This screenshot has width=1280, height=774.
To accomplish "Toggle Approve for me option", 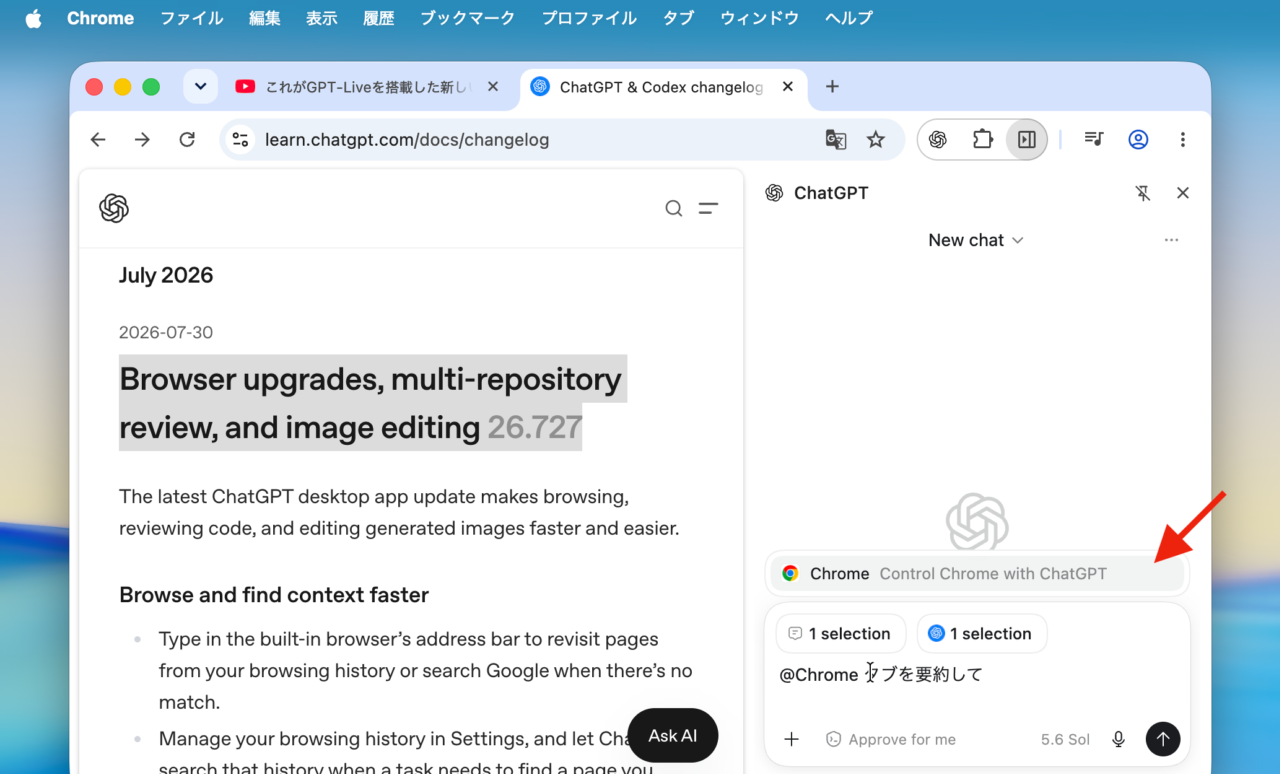I will pos(891,739).
